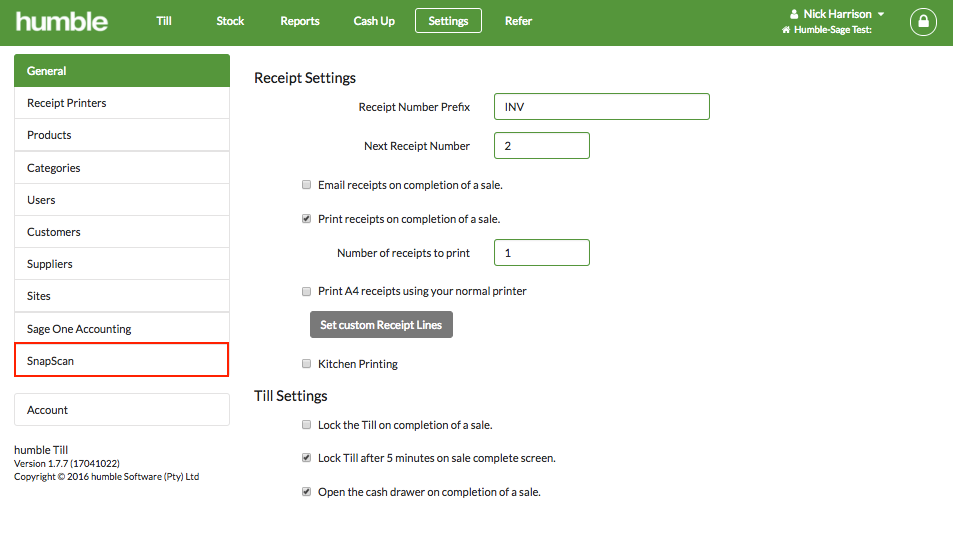953x552 pixels.
Task: Open Suppliers settings
Action: click(122, 264)
